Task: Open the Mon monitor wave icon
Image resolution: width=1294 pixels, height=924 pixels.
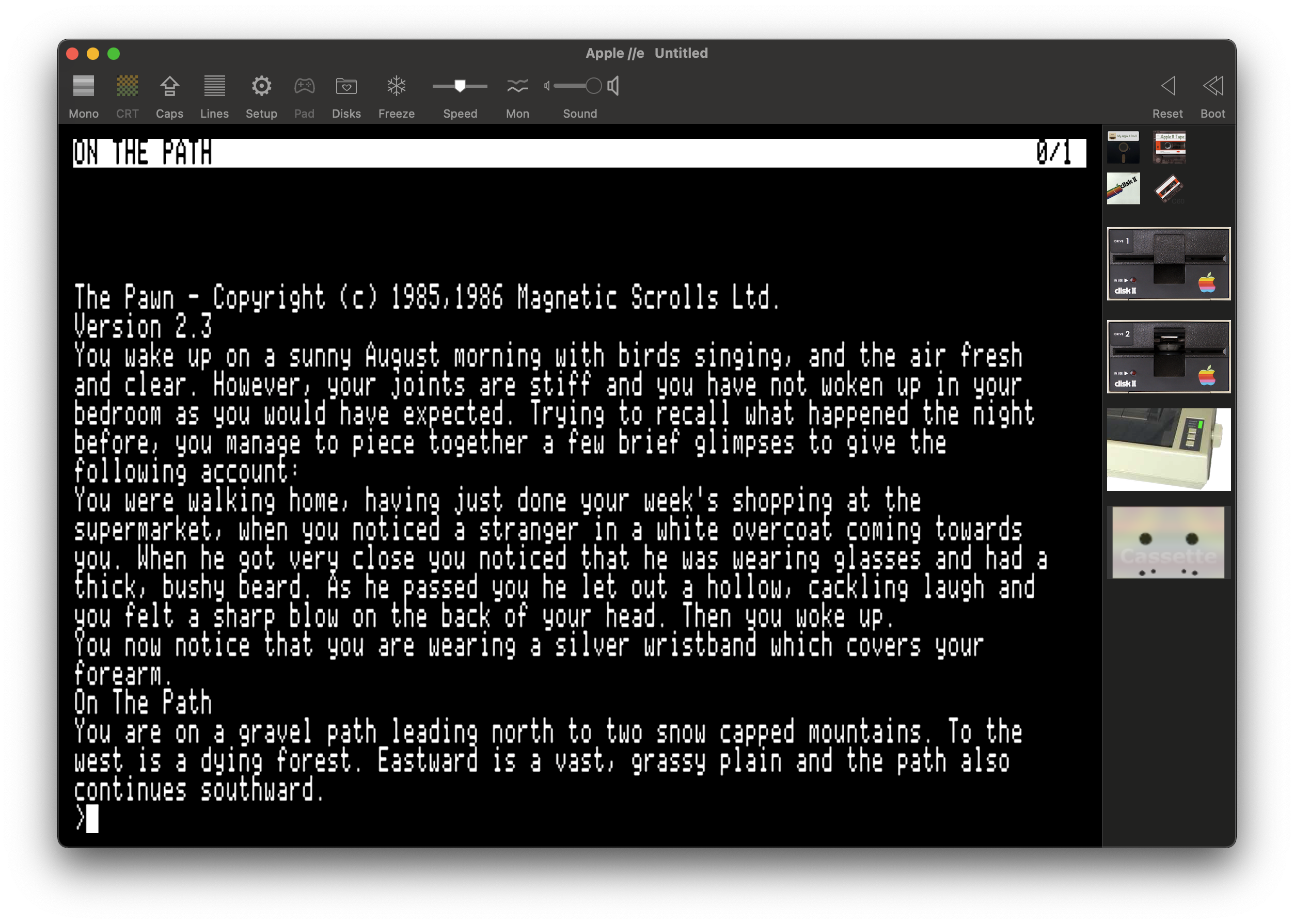Action: [518, 87]
